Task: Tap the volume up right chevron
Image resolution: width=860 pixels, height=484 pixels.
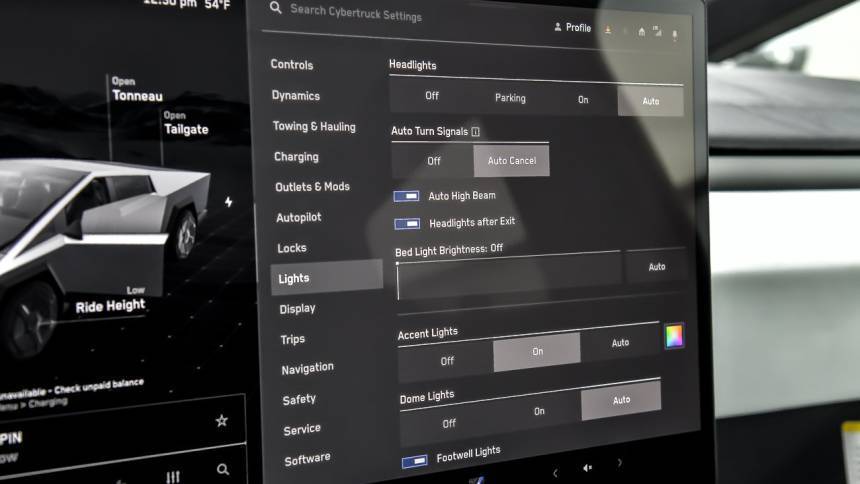Action: (620, 463)
